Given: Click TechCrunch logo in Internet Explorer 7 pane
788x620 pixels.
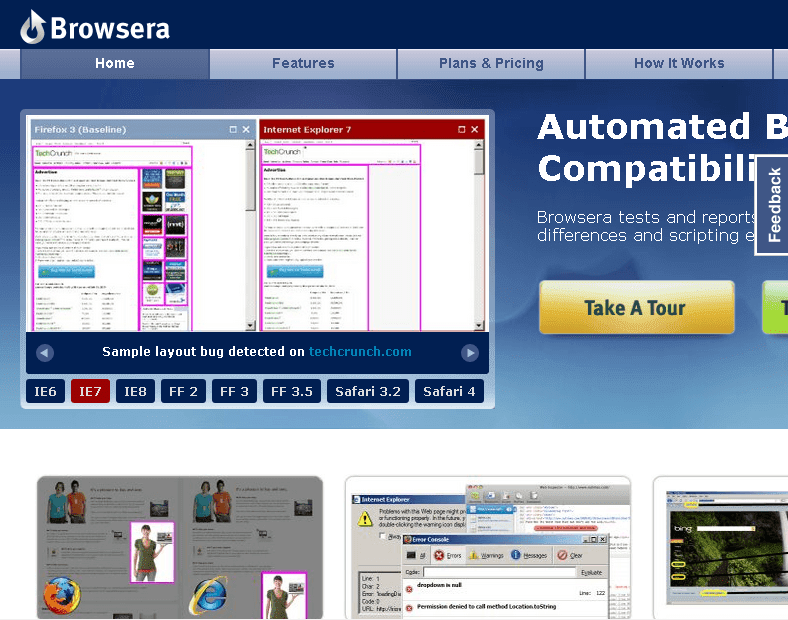Looking at the screenshot, I should pyautogui.click(x=282, y=152).
